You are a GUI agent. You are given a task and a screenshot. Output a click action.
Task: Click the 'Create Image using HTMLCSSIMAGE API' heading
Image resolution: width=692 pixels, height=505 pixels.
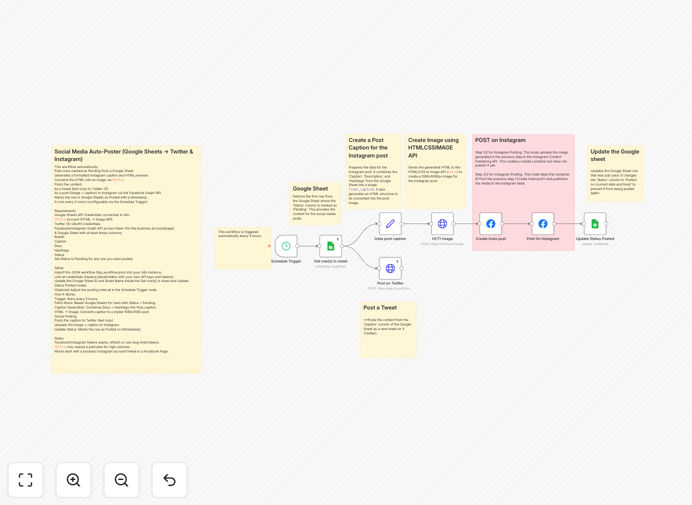tap(433, 147)
